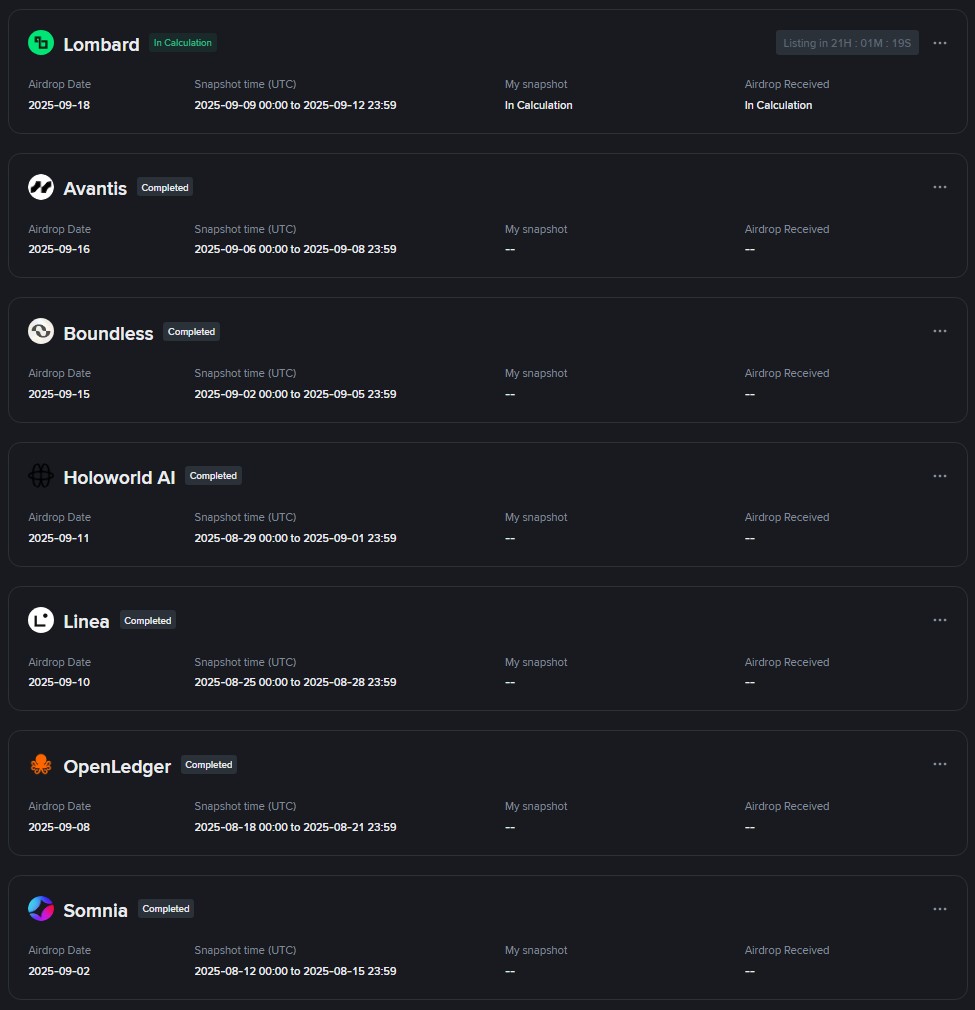The width and height of the screenshot is (975, 1010).
Task: Click the Avantis project logo
Action: 41,187
